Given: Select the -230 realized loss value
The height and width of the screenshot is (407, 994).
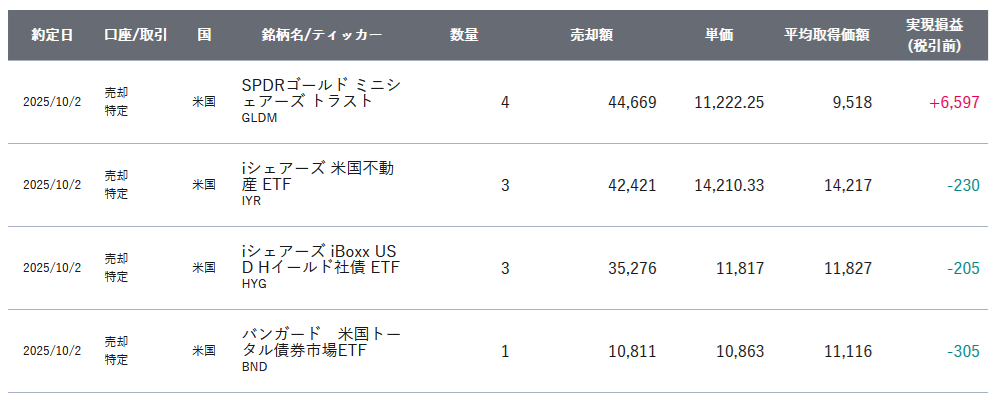Looking at the screenshot, I should (963, 185).
